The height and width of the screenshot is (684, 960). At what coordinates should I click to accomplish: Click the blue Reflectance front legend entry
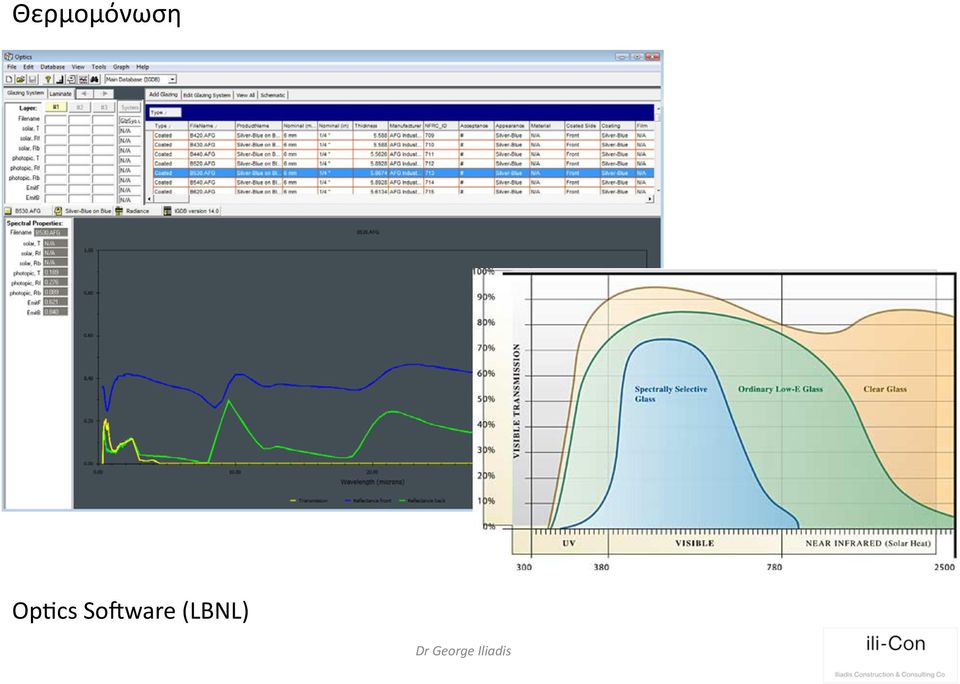click(368, 501)
